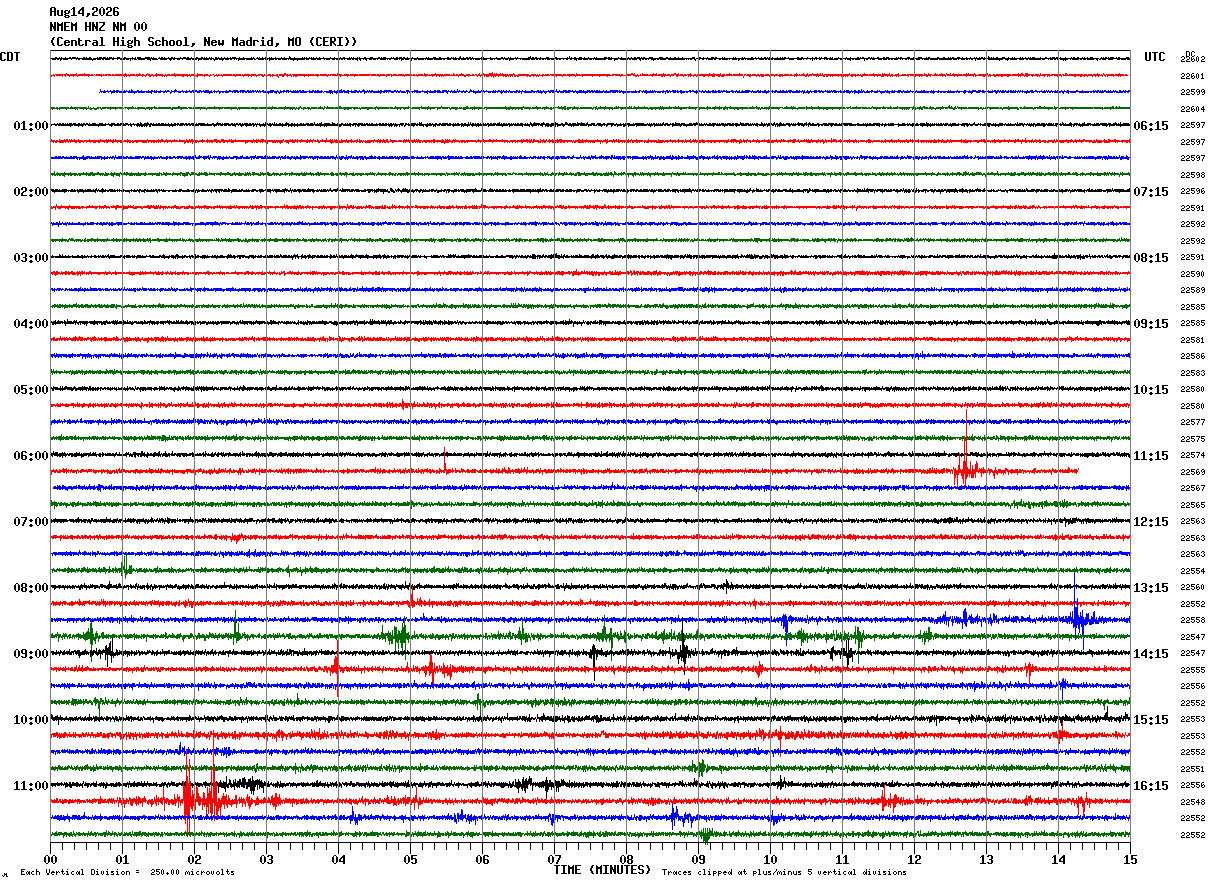Image resolution: width=1210 pixels, height=886 pixels.
Task: Select the 08:00 CDT row label
Action: [x=31, y=588]
